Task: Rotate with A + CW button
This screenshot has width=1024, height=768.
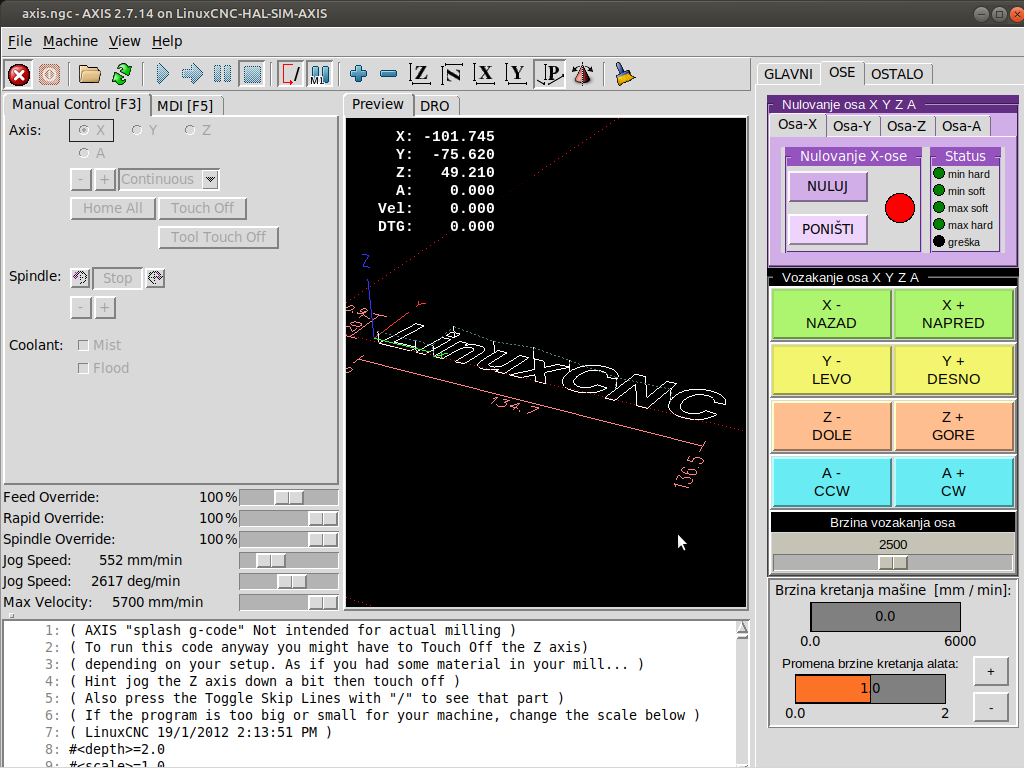Action: (953, 482)
